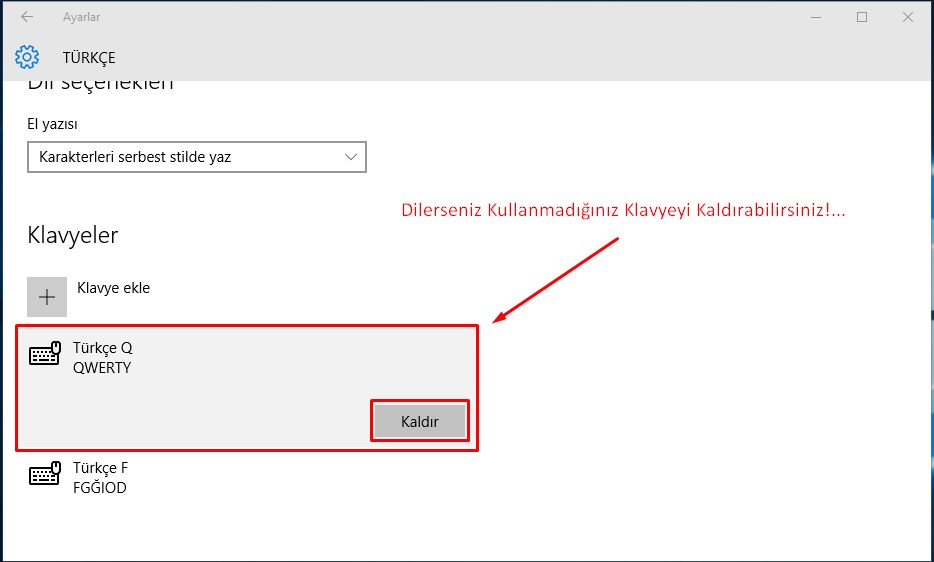The image size is (934, 562).
Task: Click the QWERTY layout subtitle
Action: point(102,367)
